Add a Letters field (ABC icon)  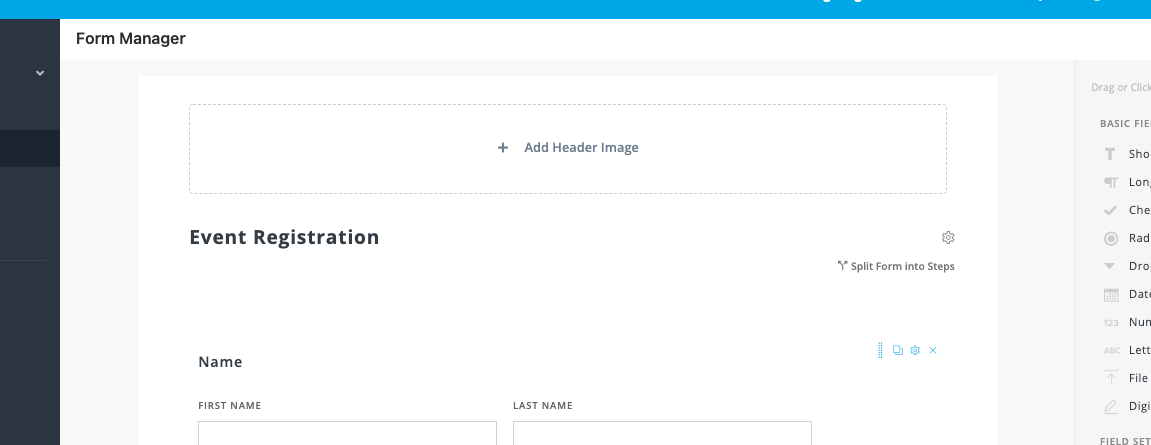[x=1125, y=350]
